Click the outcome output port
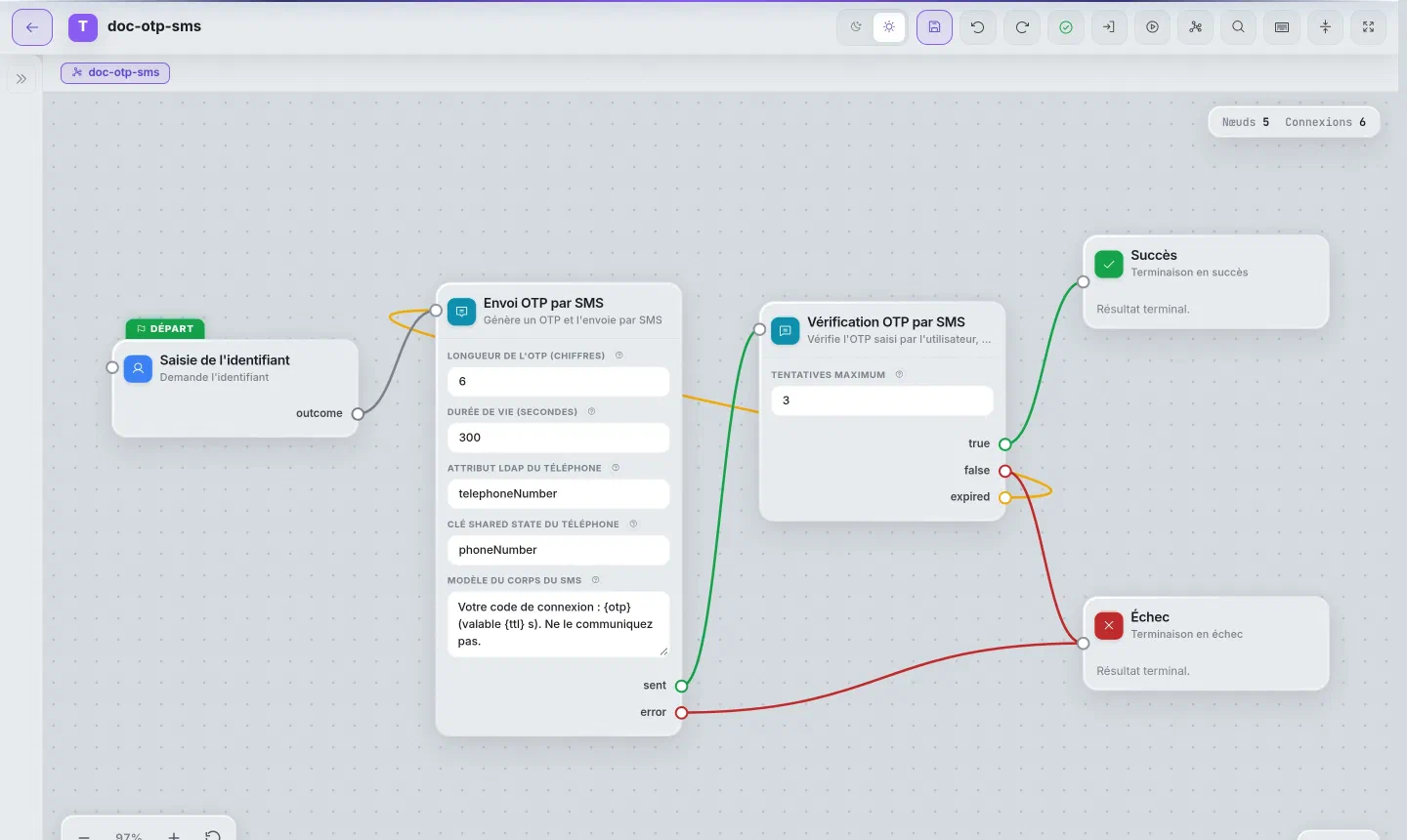This screenshot has width=1407, height=840. coord(358,414)
